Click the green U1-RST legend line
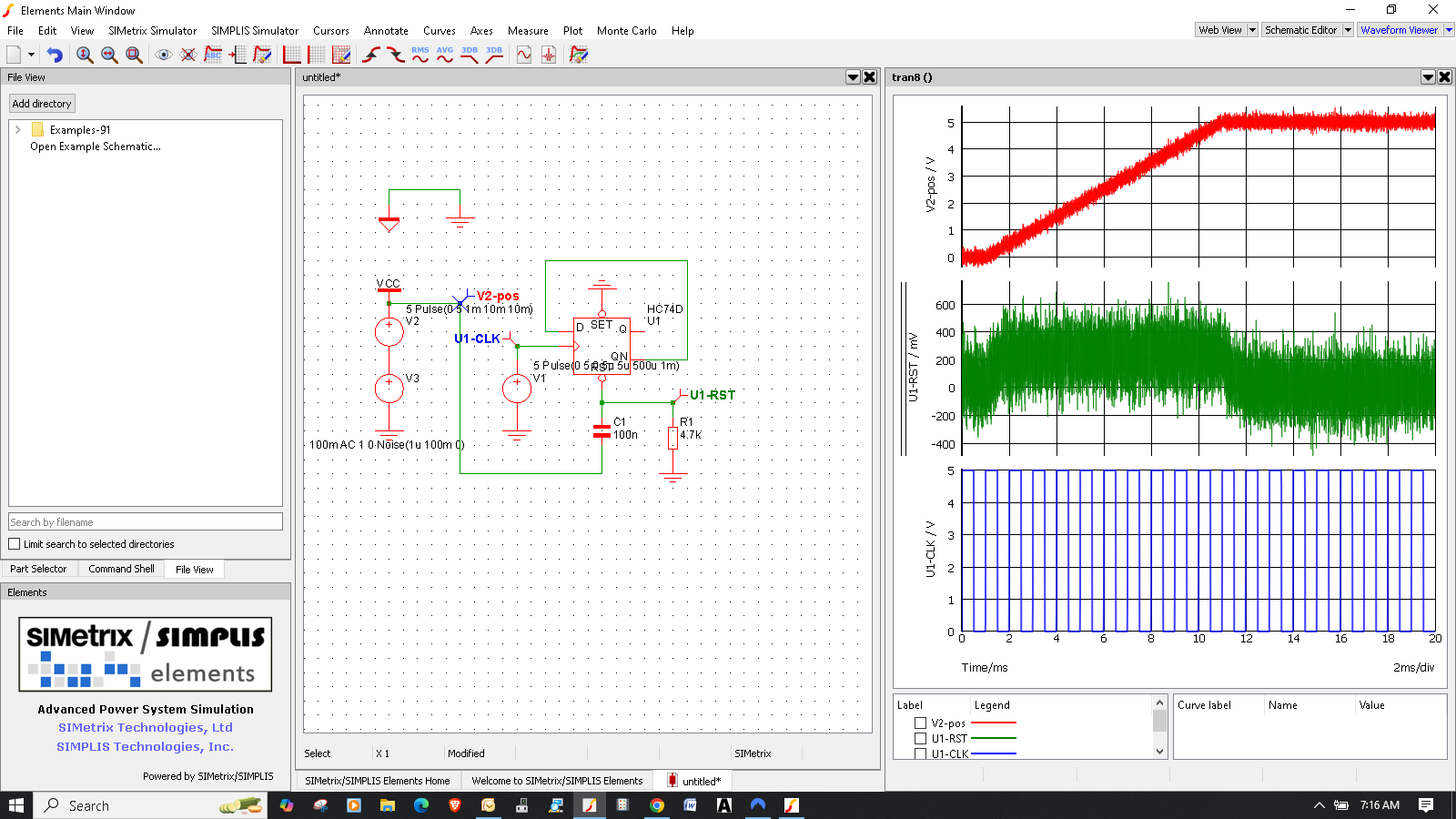Image resolution: width=1456 pixels, height=819 pixels. click(x=994, y=739)
